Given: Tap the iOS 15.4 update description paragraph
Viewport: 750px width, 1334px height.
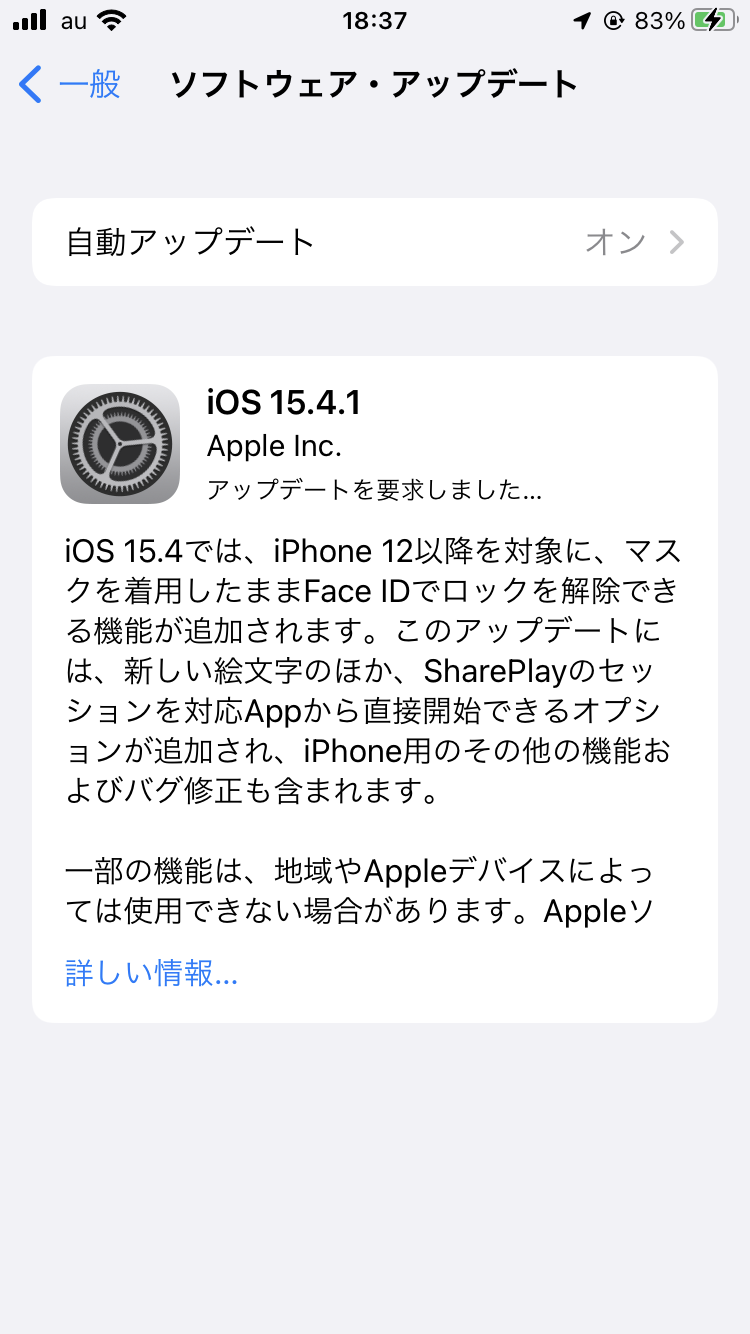Looking at the screenshot, I should click(x=374, y=672).
